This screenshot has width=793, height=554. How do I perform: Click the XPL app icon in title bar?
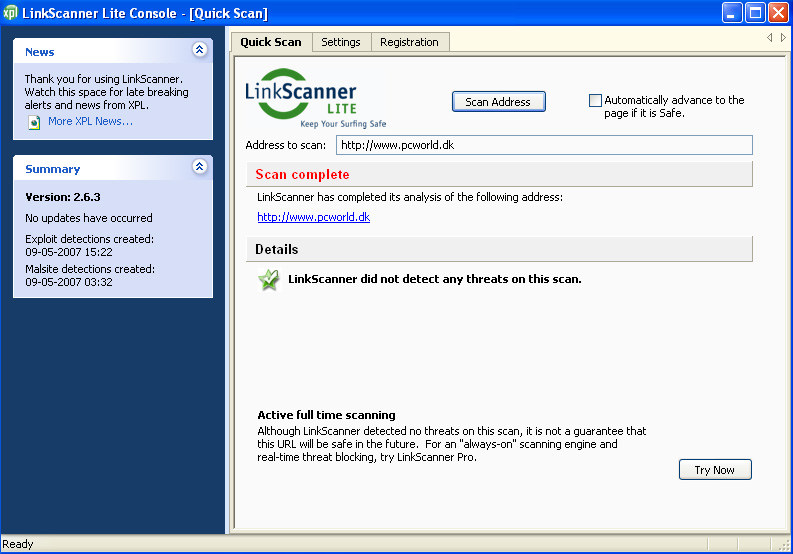(12, 13)
